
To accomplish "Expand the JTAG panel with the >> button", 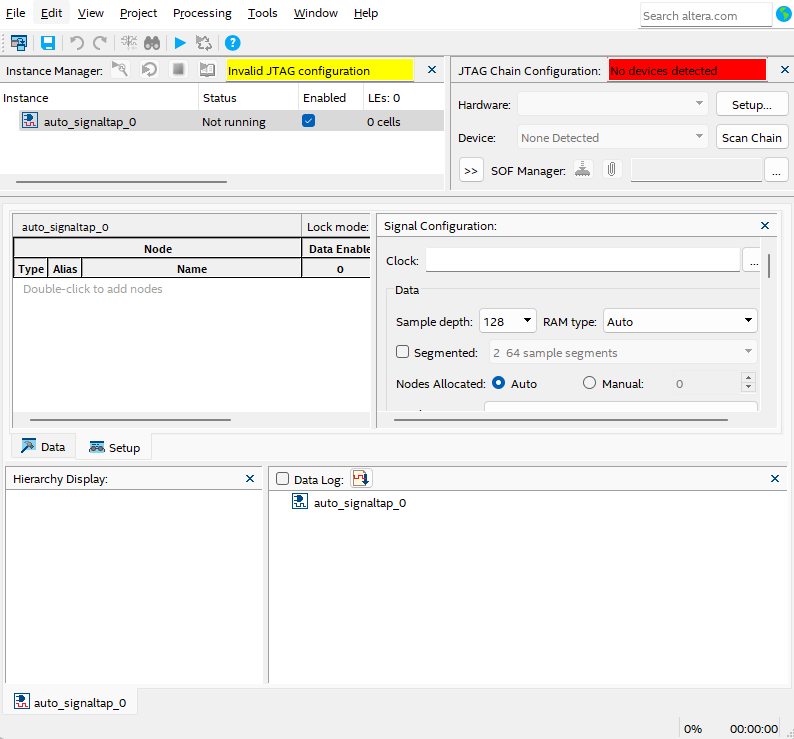I will pyautogui.click(x=471, y=170).
